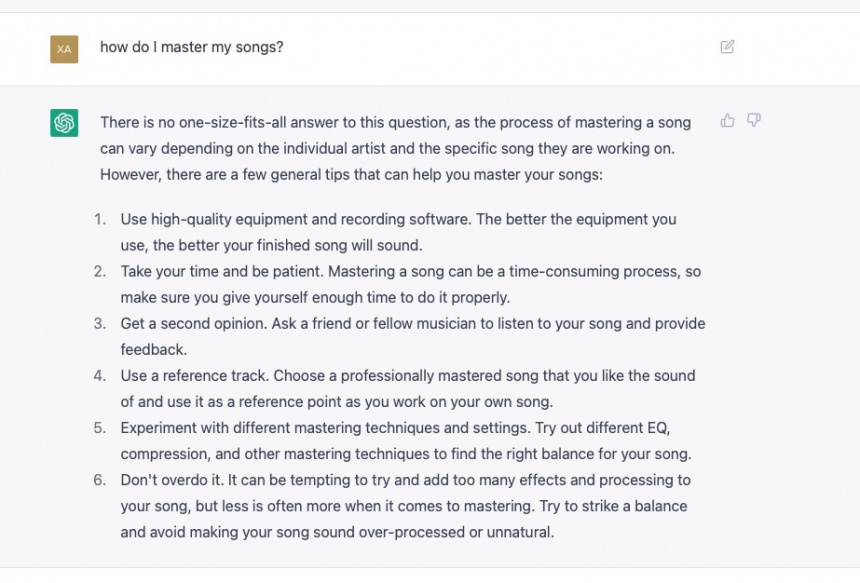Rate the mastering answer positively with thumbs up
This screenshot has height=583, width=860.
(x=728, y=120)
